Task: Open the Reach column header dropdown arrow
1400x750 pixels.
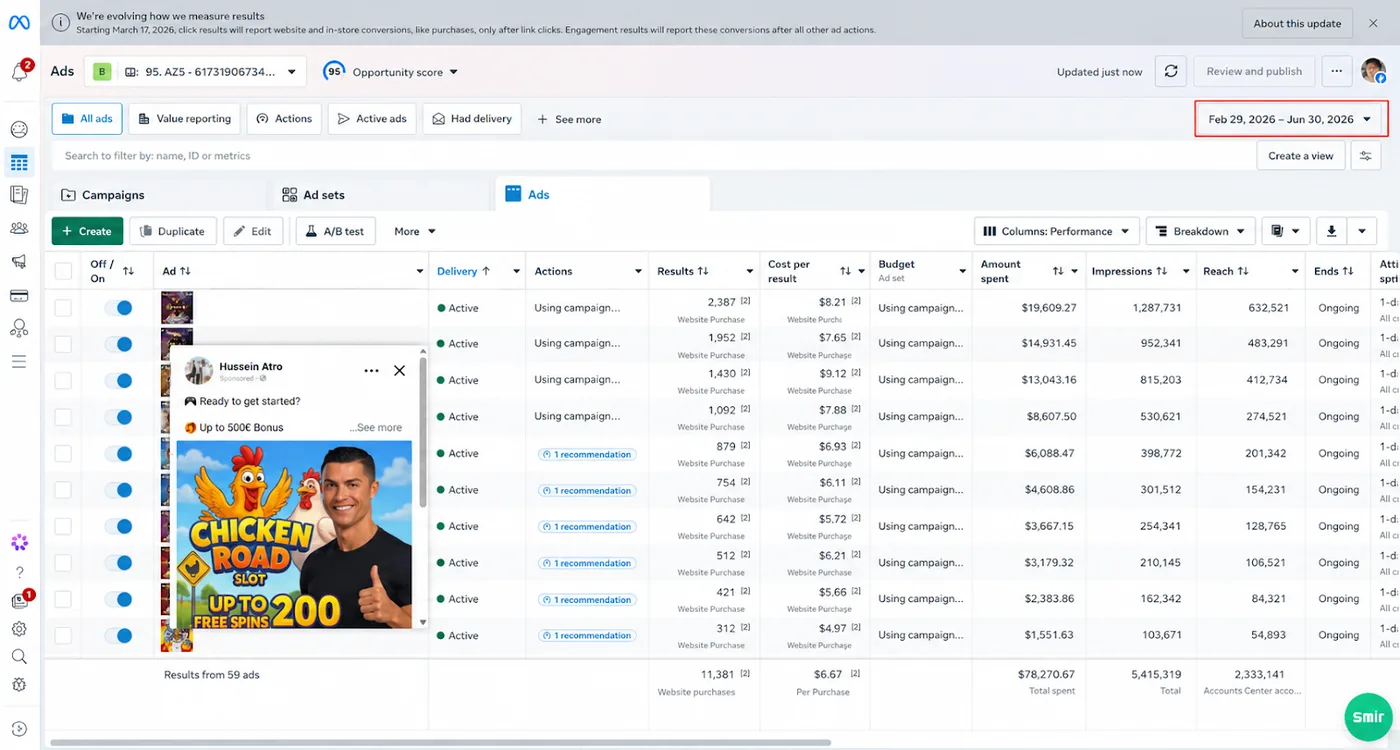Action: [x=1294, y=271]
